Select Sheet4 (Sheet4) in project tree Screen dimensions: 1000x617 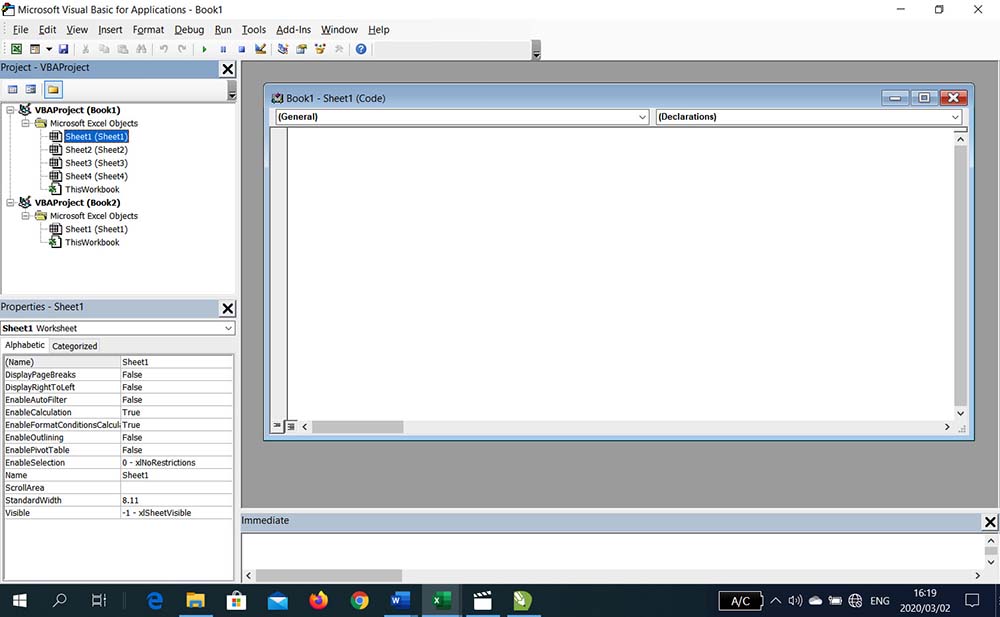[96, 176]
